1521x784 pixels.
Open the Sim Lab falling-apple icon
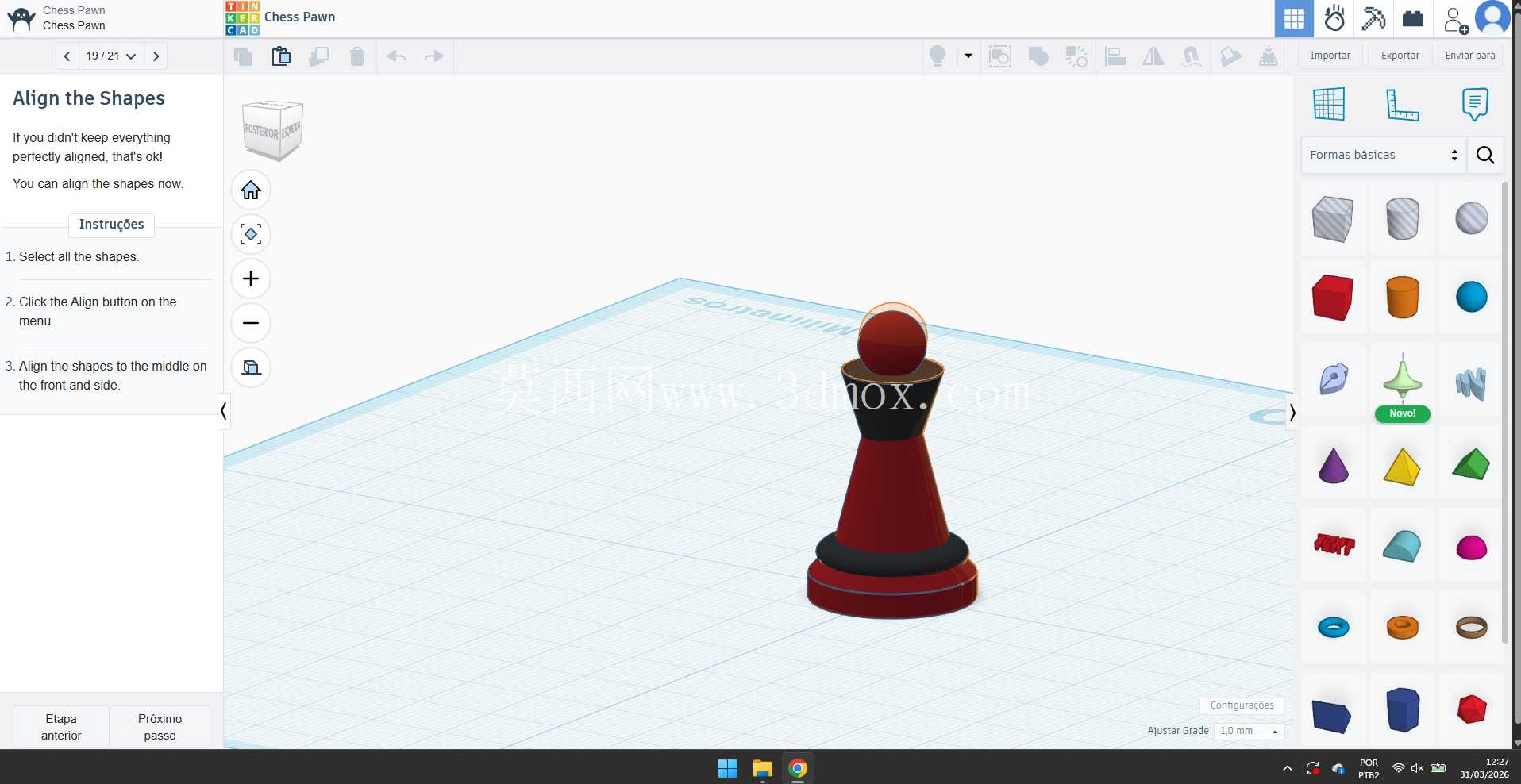click(1334, 18)
